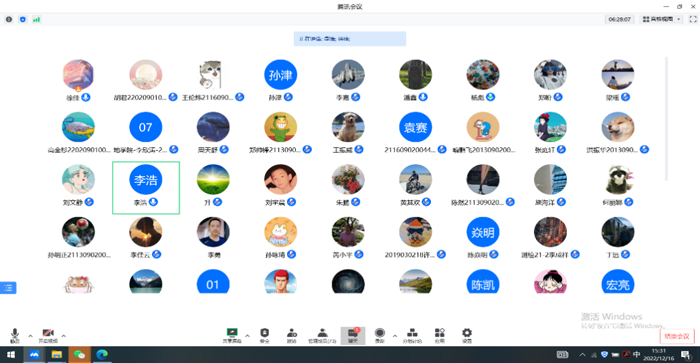
Task: Open the Chat button with red badge
Action: [x=353, y=335]
